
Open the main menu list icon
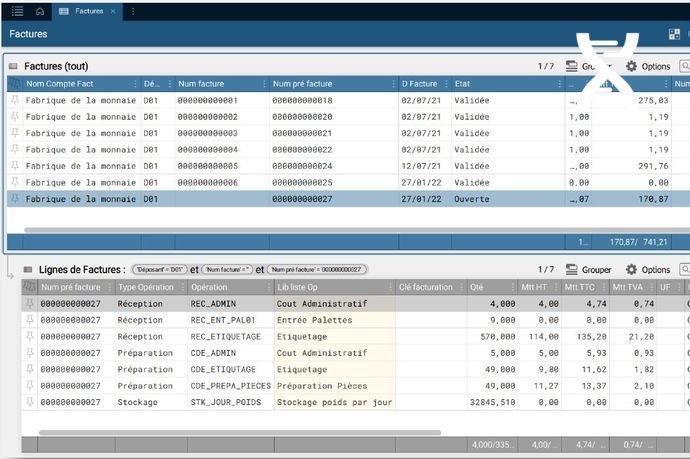coord(17,10)
